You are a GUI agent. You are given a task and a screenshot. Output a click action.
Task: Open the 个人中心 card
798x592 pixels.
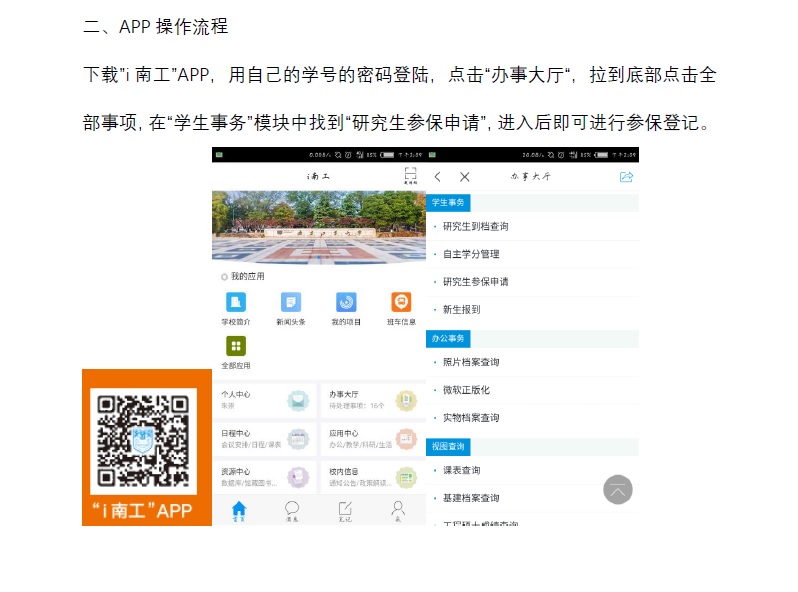click(x=264, y=400)
